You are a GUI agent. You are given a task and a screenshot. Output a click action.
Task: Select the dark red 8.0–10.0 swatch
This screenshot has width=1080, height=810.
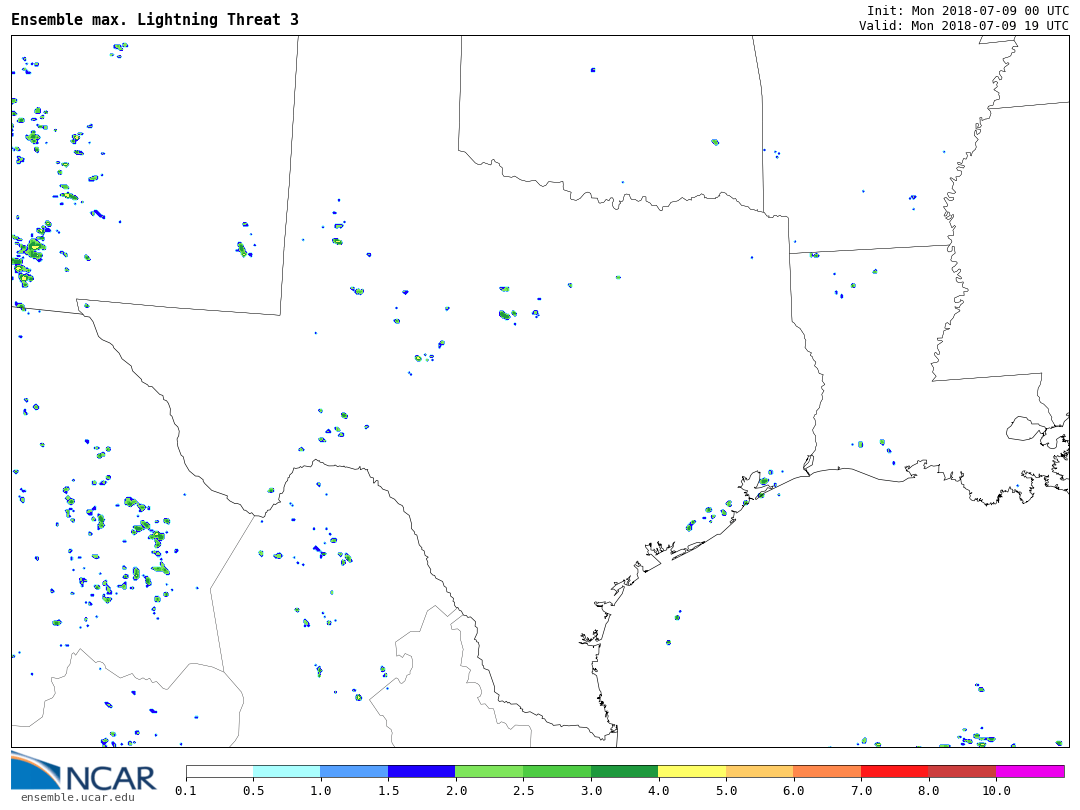962,772
